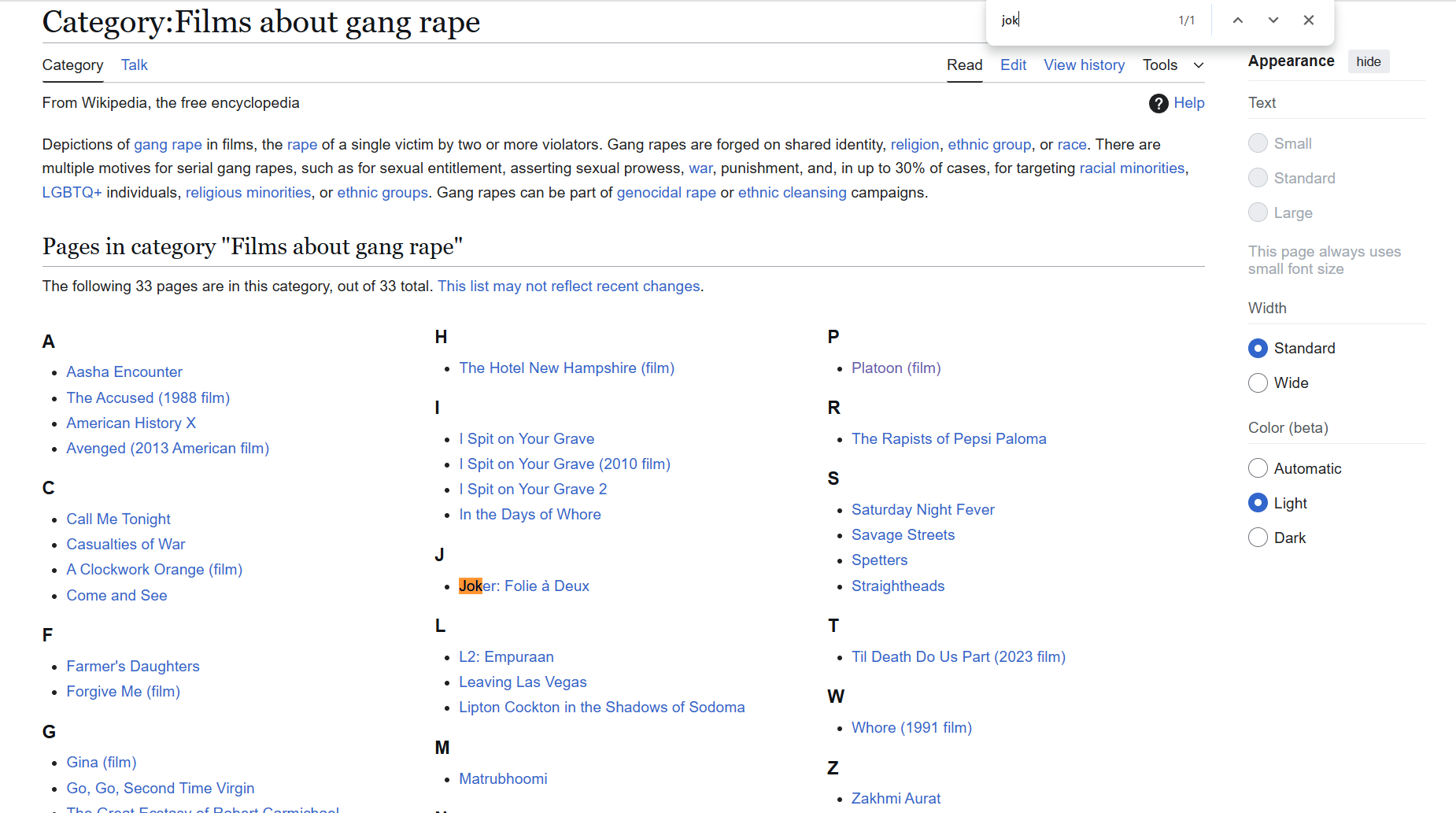Switch to the Read tab
Image resolution: width=1456 pixels, height=813 pixels.
(x=964, y=65)
